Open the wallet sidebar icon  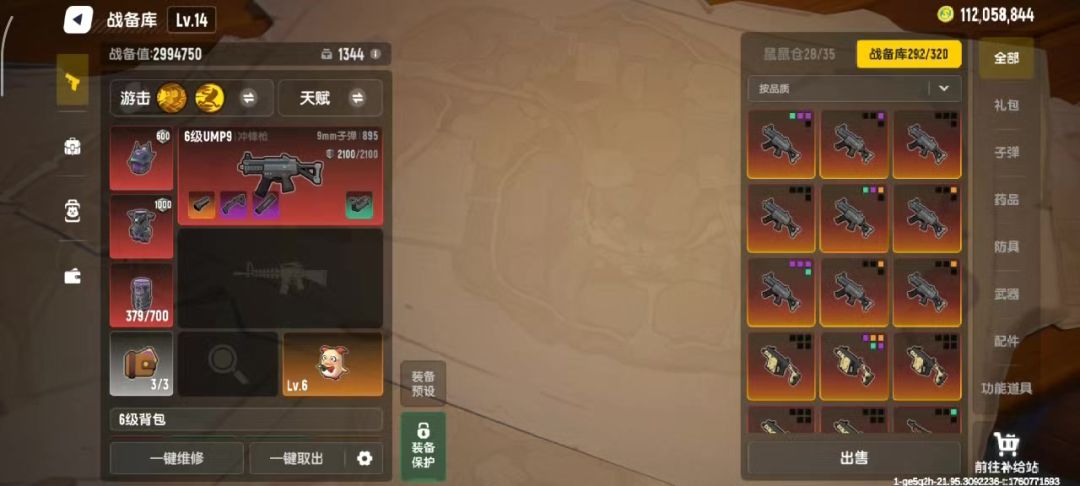(x=72, y=276)
